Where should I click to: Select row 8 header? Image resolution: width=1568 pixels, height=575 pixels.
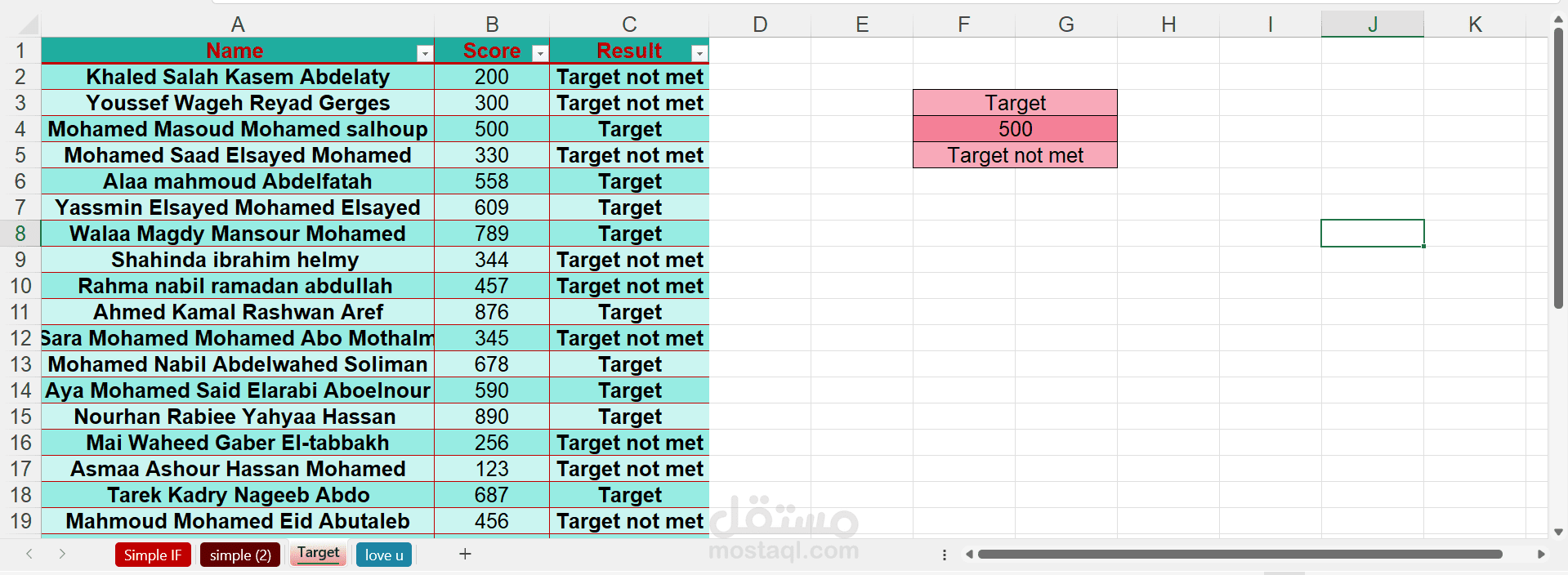tap(20, 234)
